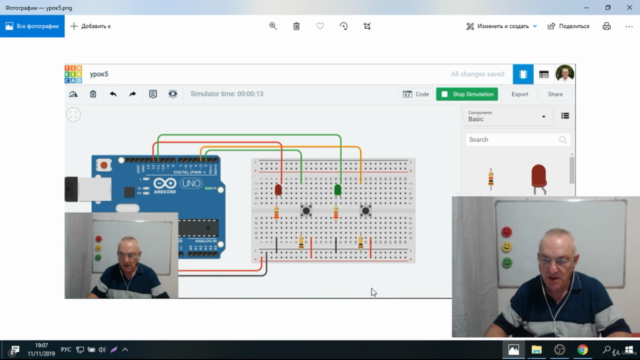This screenshot has width=640, height=360.
Task: Select the red LED component in panel
Action: tap(539, 180)
